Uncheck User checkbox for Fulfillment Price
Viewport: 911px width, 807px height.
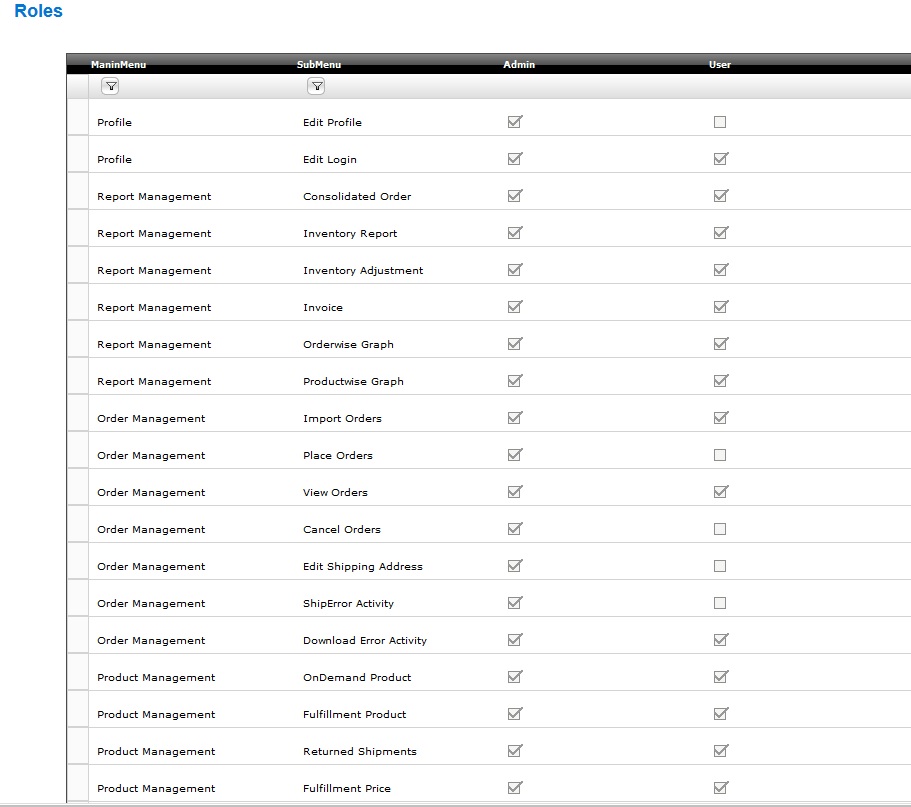pyautogui.click(x=721, y=788)
